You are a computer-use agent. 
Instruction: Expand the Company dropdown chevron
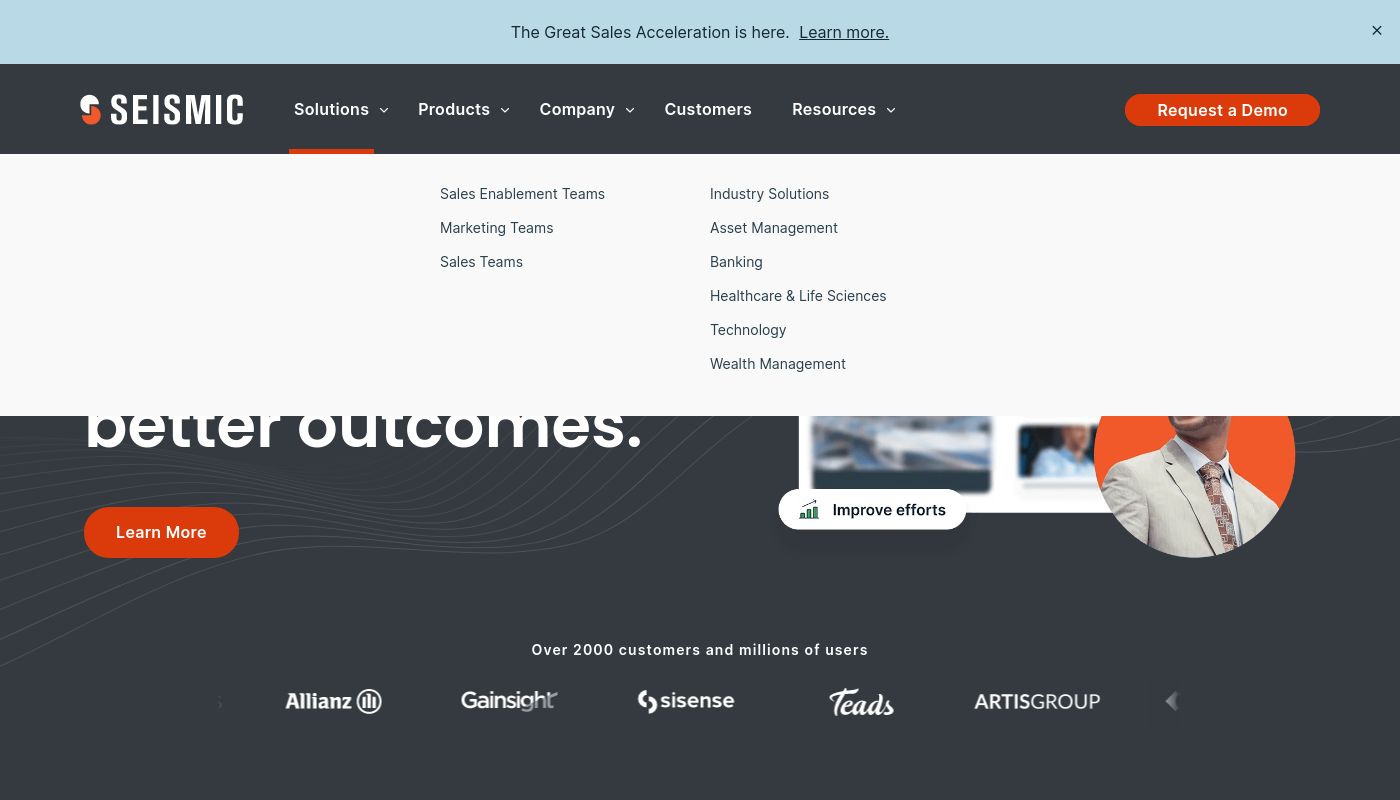click(630, 110)
